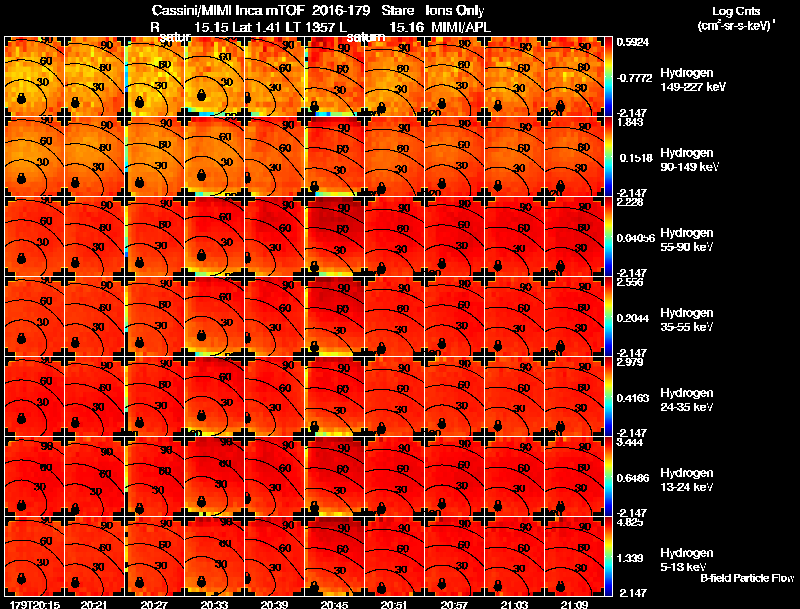Click the color bar beside Hydrogen 24-35 keV
The image size is (800, 609).
tap(608, 397)
